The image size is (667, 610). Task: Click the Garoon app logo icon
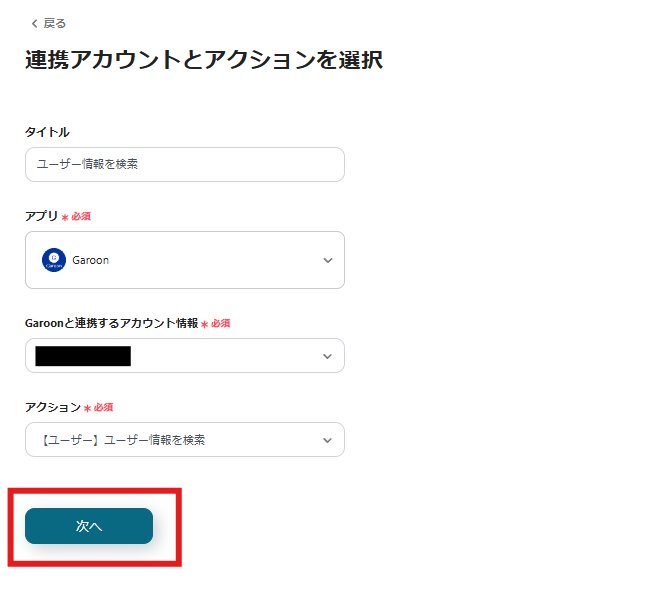(54, 260)
